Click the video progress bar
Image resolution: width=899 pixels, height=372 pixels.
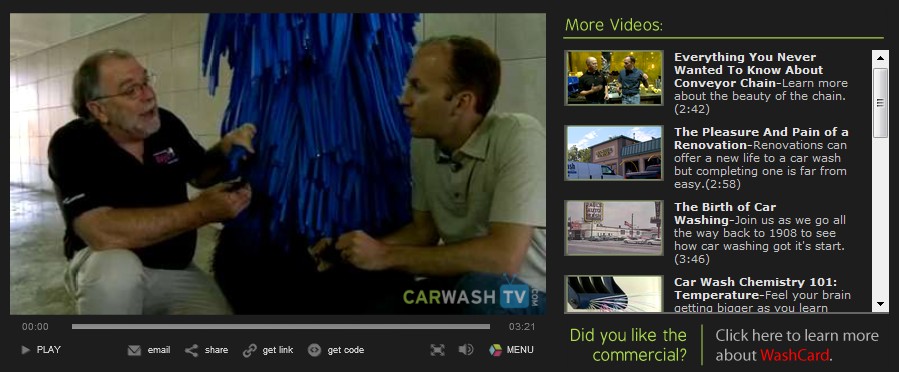(281, 327)
